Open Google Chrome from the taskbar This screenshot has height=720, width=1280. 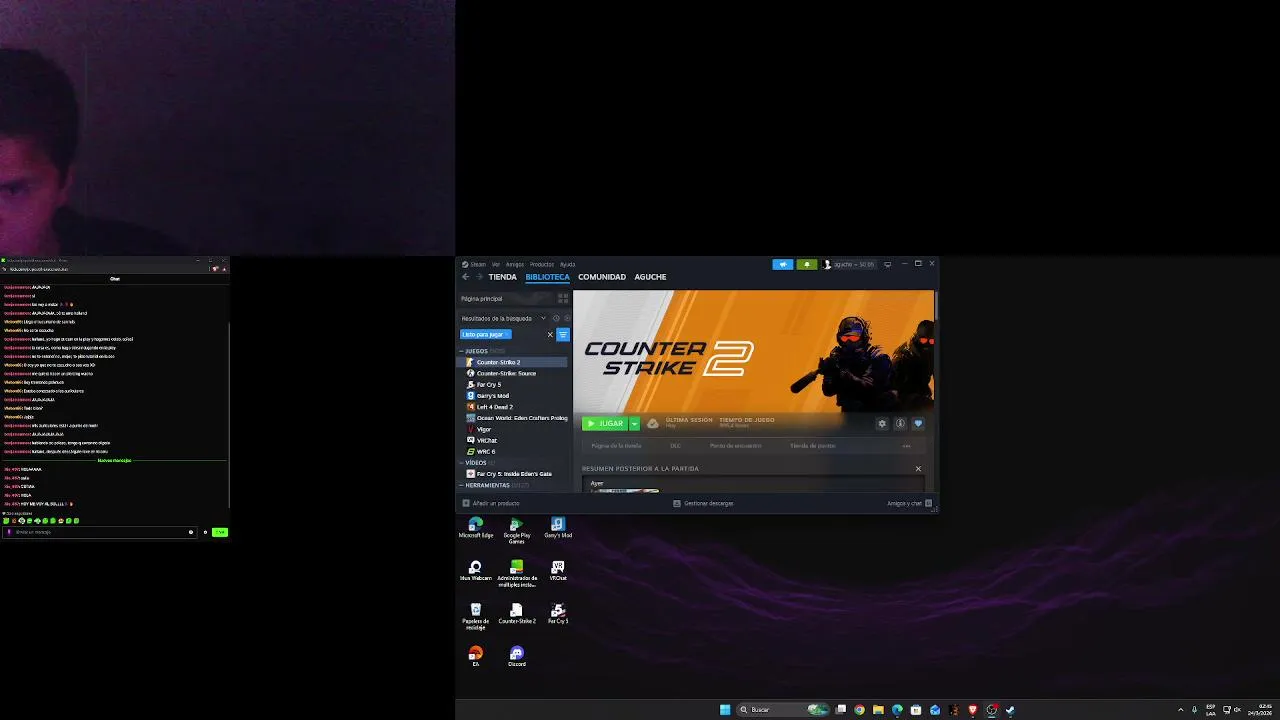tap(859, 710)
